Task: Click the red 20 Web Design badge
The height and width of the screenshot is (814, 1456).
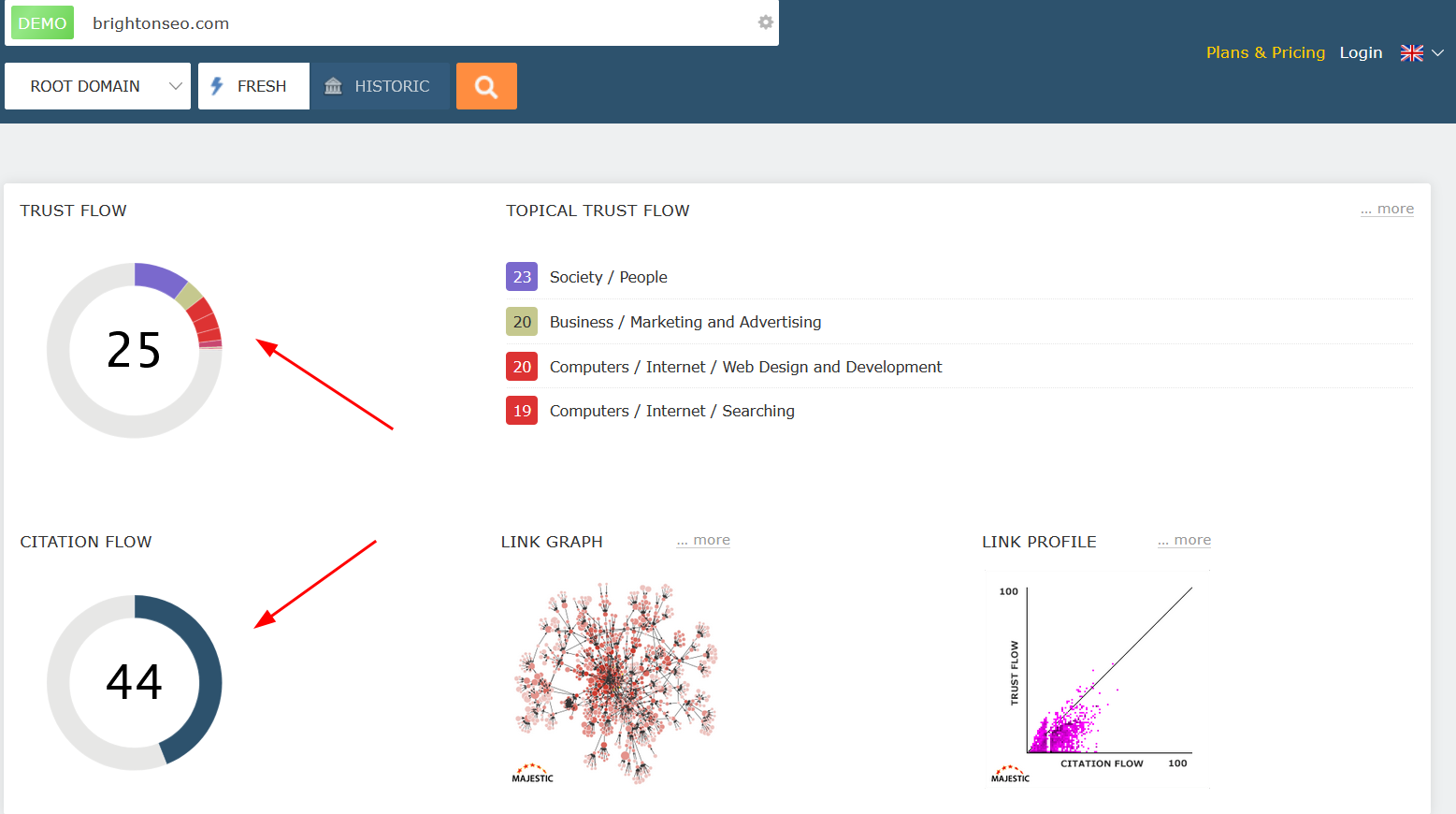Action: point(522,367)
